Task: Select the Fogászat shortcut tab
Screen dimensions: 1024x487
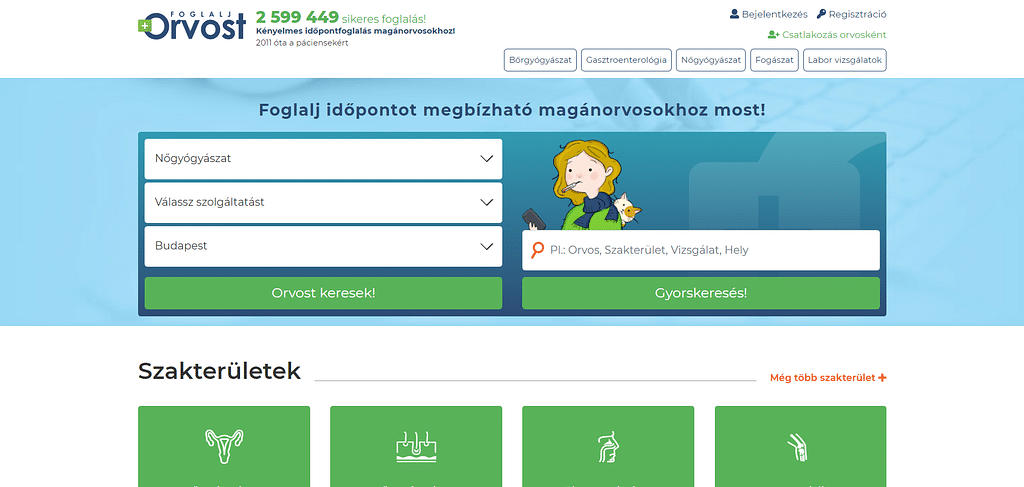Action: 775,60
